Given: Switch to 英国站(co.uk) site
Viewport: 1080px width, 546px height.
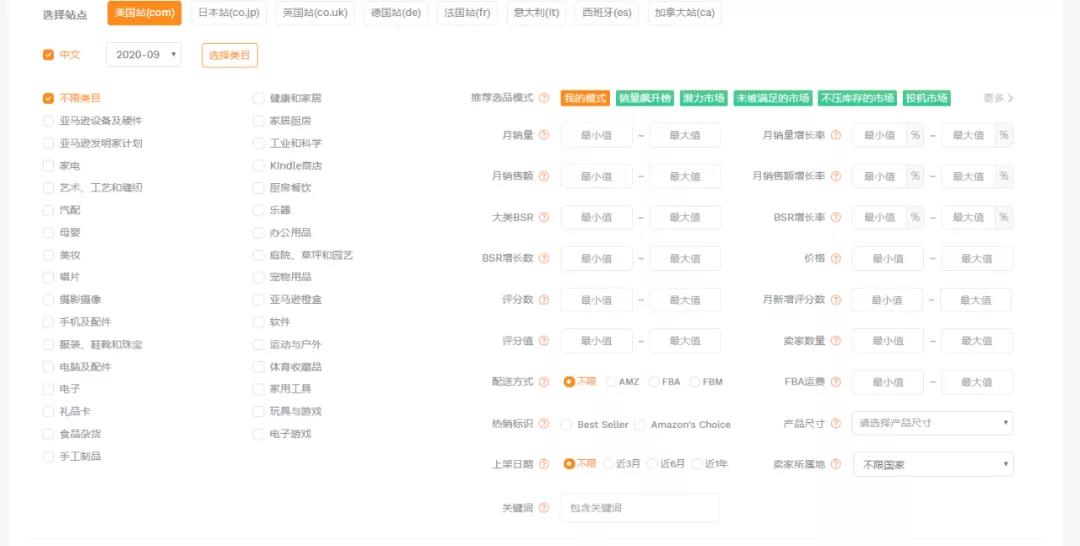Looking at the screenshot, I should coord(315,13).
